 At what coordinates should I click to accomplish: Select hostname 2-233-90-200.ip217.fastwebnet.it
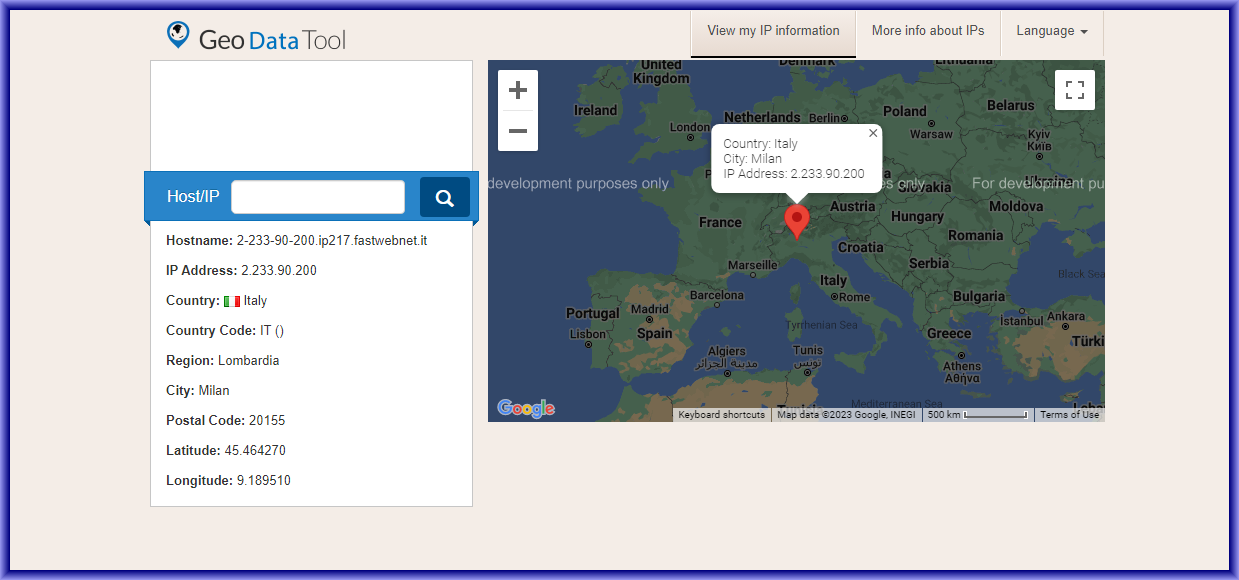[332, 241]
